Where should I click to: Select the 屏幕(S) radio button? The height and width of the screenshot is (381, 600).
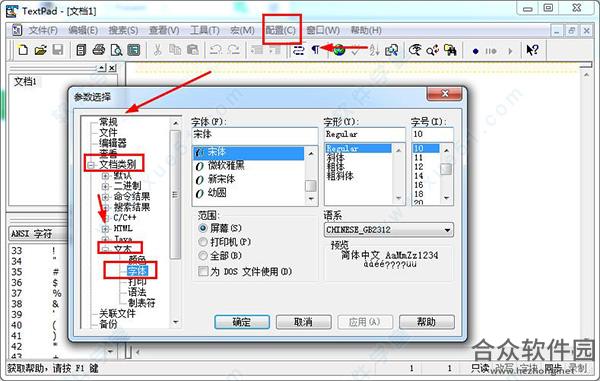coord(203,228)
